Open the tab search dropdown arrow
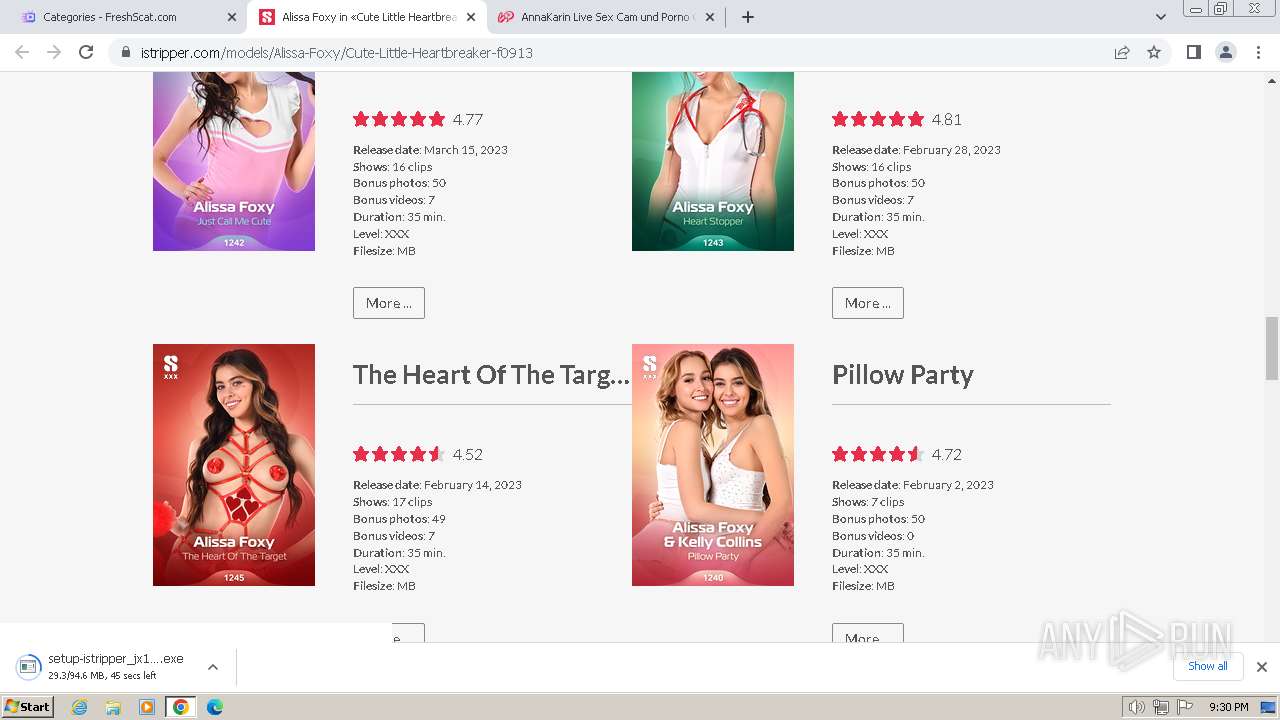This screenshot has width=1280, height=720. pos(1160,17)
